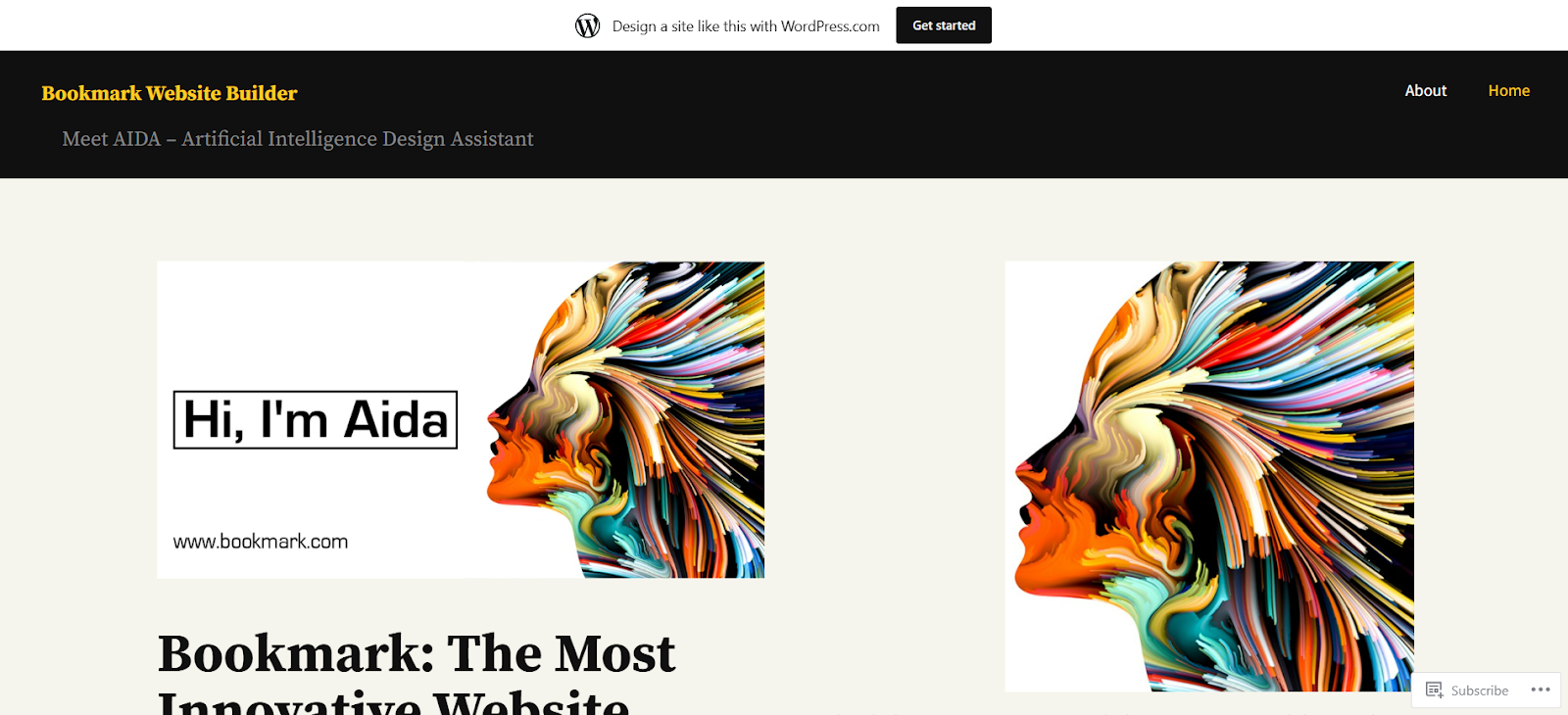This screenshot has height=715, width=1568.
Task: Open the About menu item
Action: tap(1426, 90)
